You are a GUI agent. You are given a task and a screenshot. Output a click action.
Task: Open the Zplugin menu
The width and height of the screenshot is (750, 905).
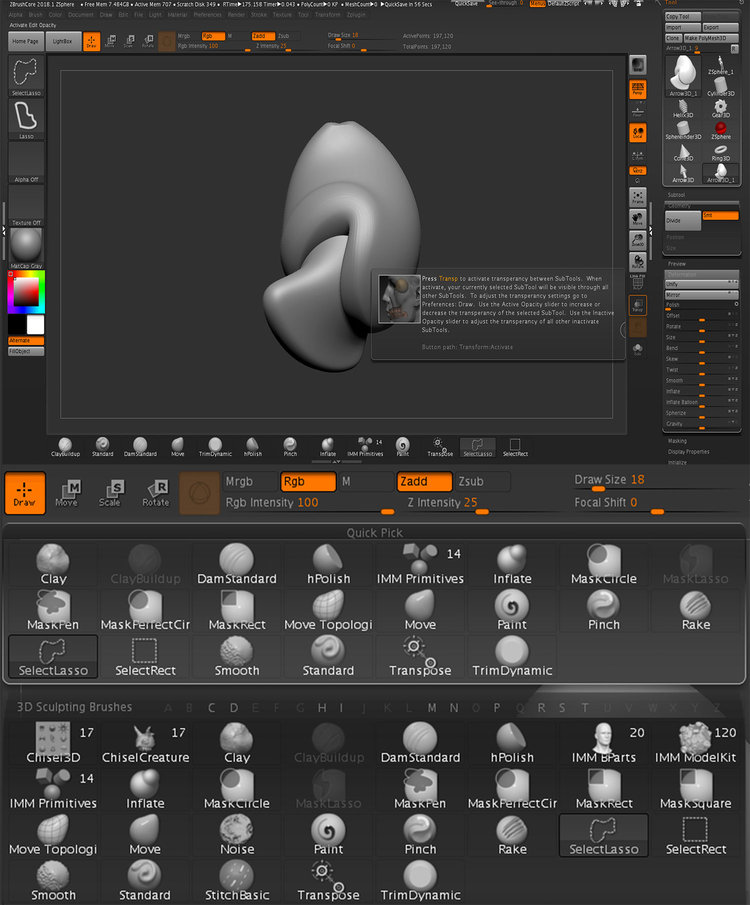pyautogui.click(x=356, y=14)
